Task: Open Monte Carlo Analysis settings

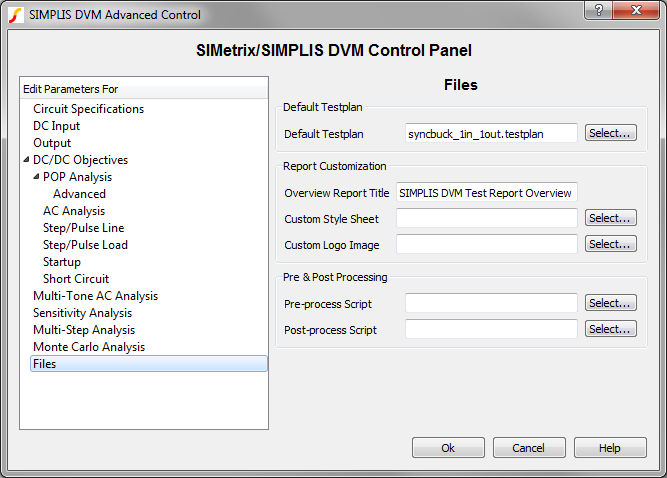Action: (x=88, y=347)
